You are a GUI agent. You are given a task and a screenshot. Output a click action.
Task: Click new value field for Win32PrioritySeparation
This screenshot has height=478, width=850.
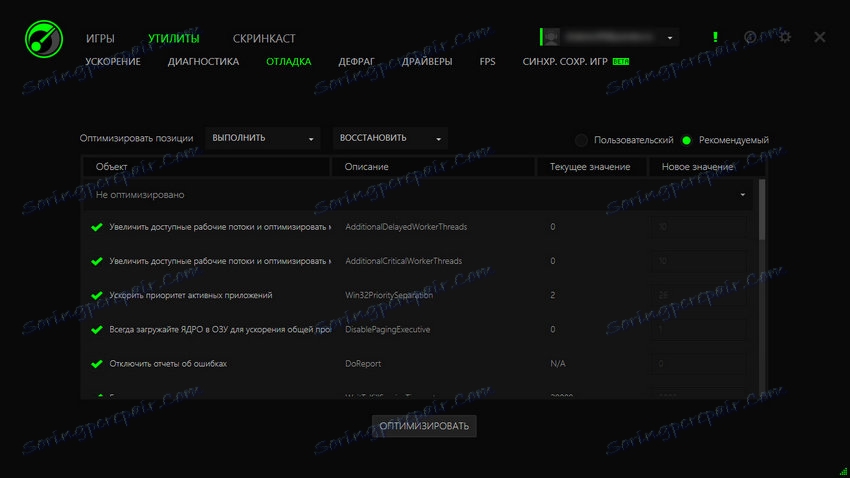(699, 295)
